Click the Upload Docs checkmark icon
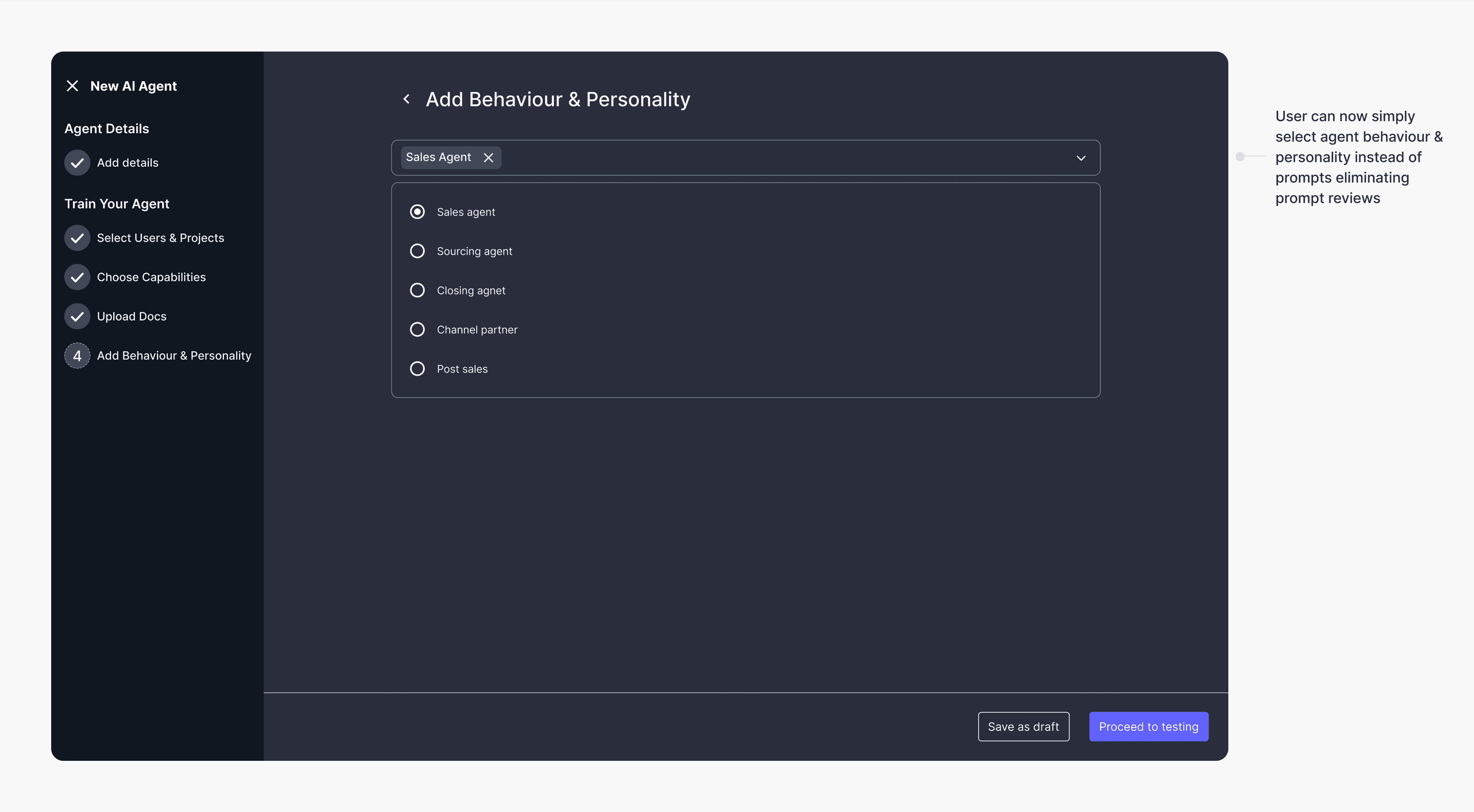Image resolution: width=1474 pixels, height=812 pixels. [x=77, y=317]
